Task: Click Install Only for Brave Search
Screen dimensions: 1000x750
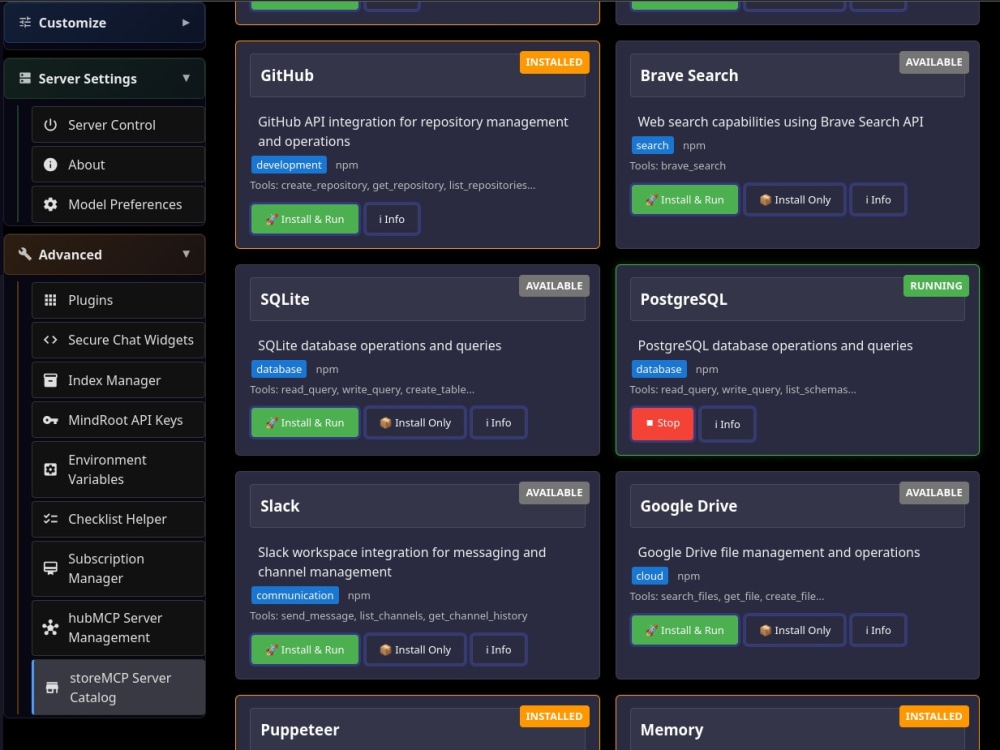Action: point(795,200)
